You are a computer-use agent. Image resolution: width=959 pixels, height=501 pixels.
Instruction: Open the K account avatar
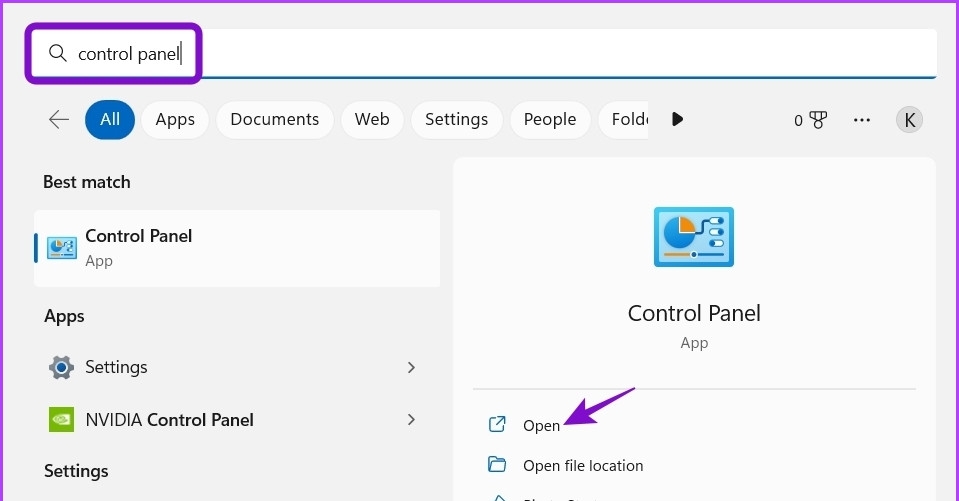pos(909,120)
